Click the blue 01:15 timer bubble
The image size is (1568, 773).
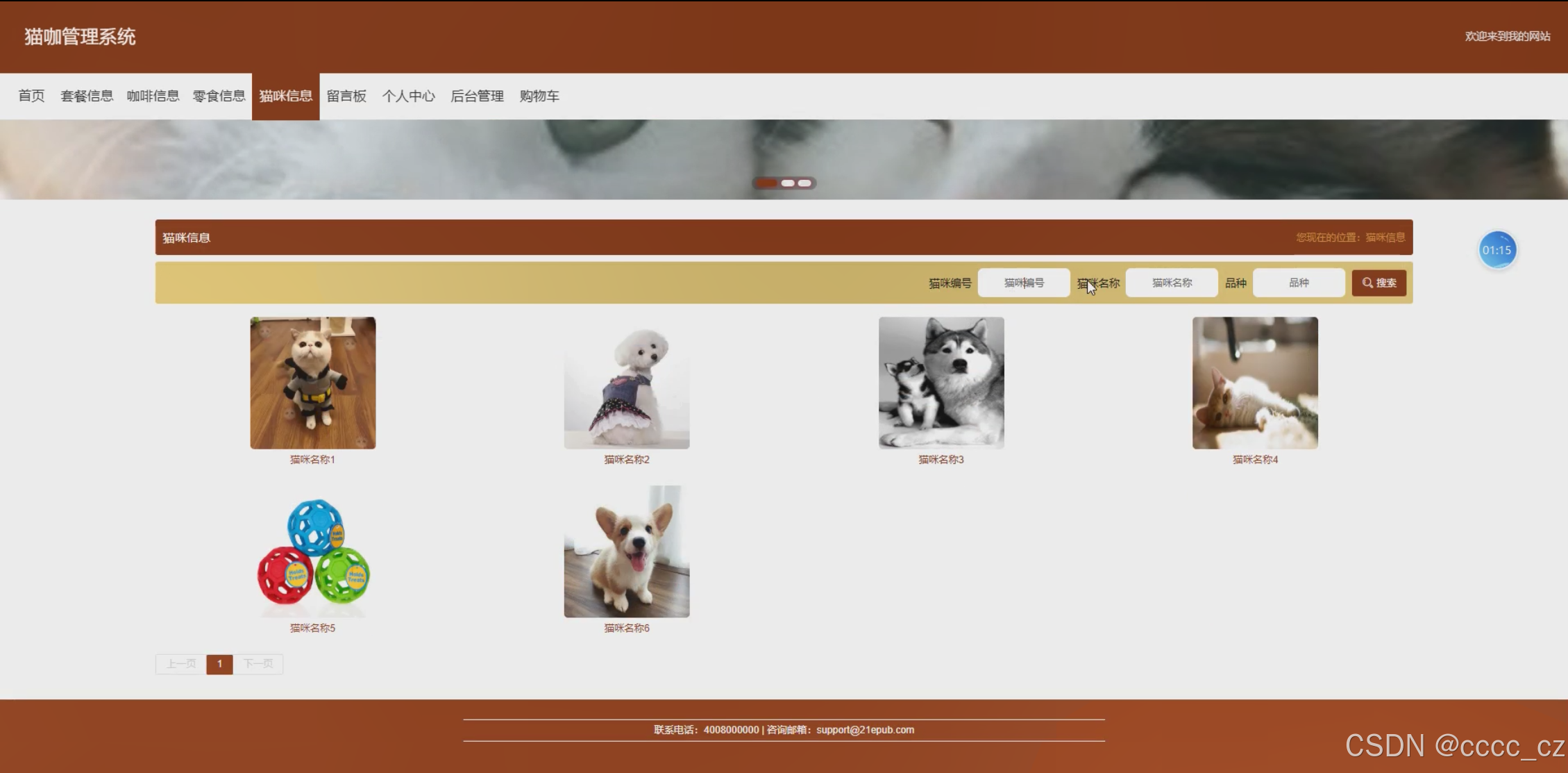[1497, 250]
